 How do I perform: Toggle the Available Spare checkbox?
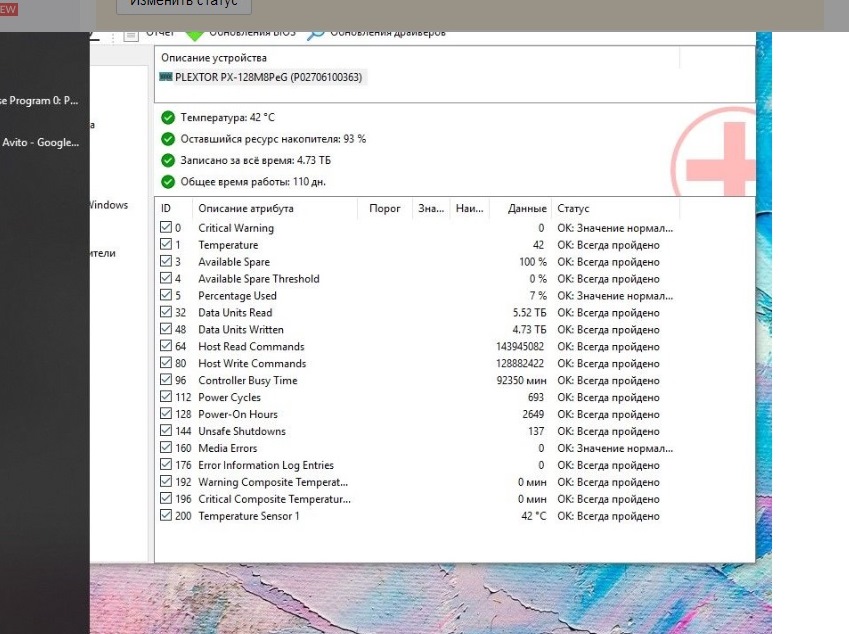tap(166, 261)
